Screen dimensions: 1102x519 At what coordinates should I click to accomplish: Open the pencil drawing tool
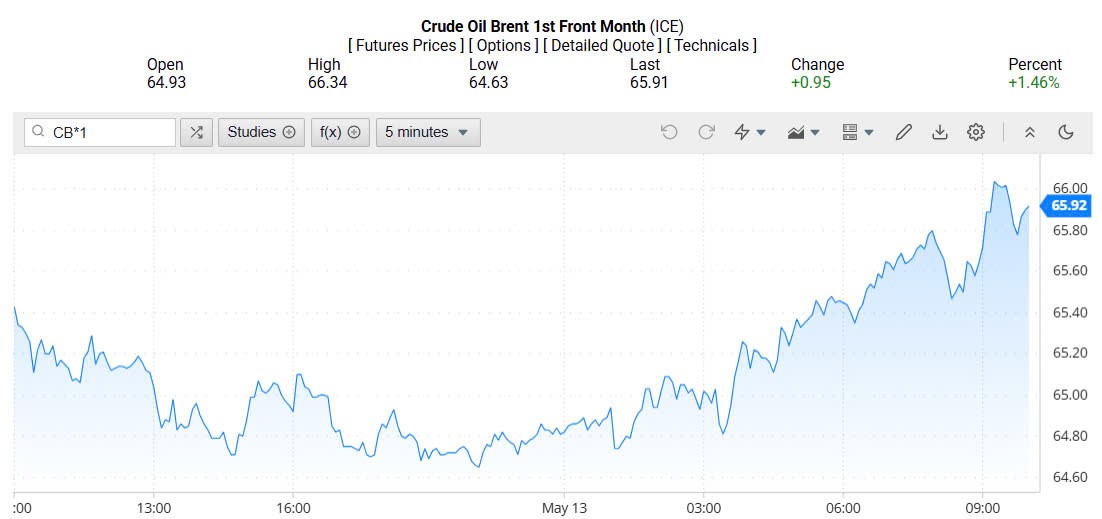pyautogui.click(x=904, y=132)
